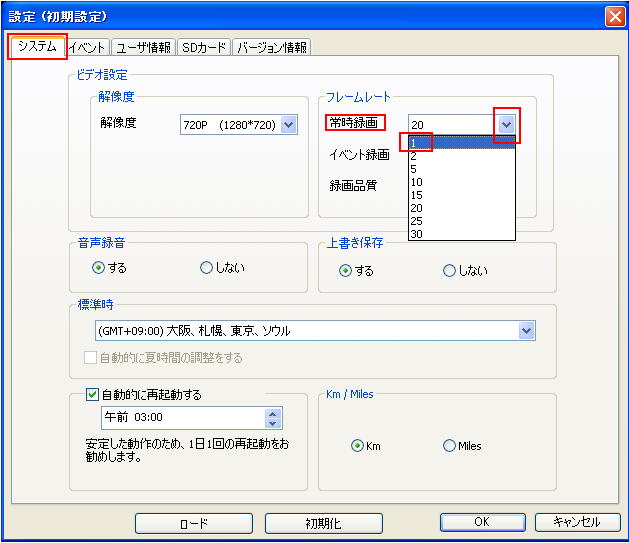Close the 設定 dialog window
Viewport: 629px width, 543px height.
tap(615, 17)
